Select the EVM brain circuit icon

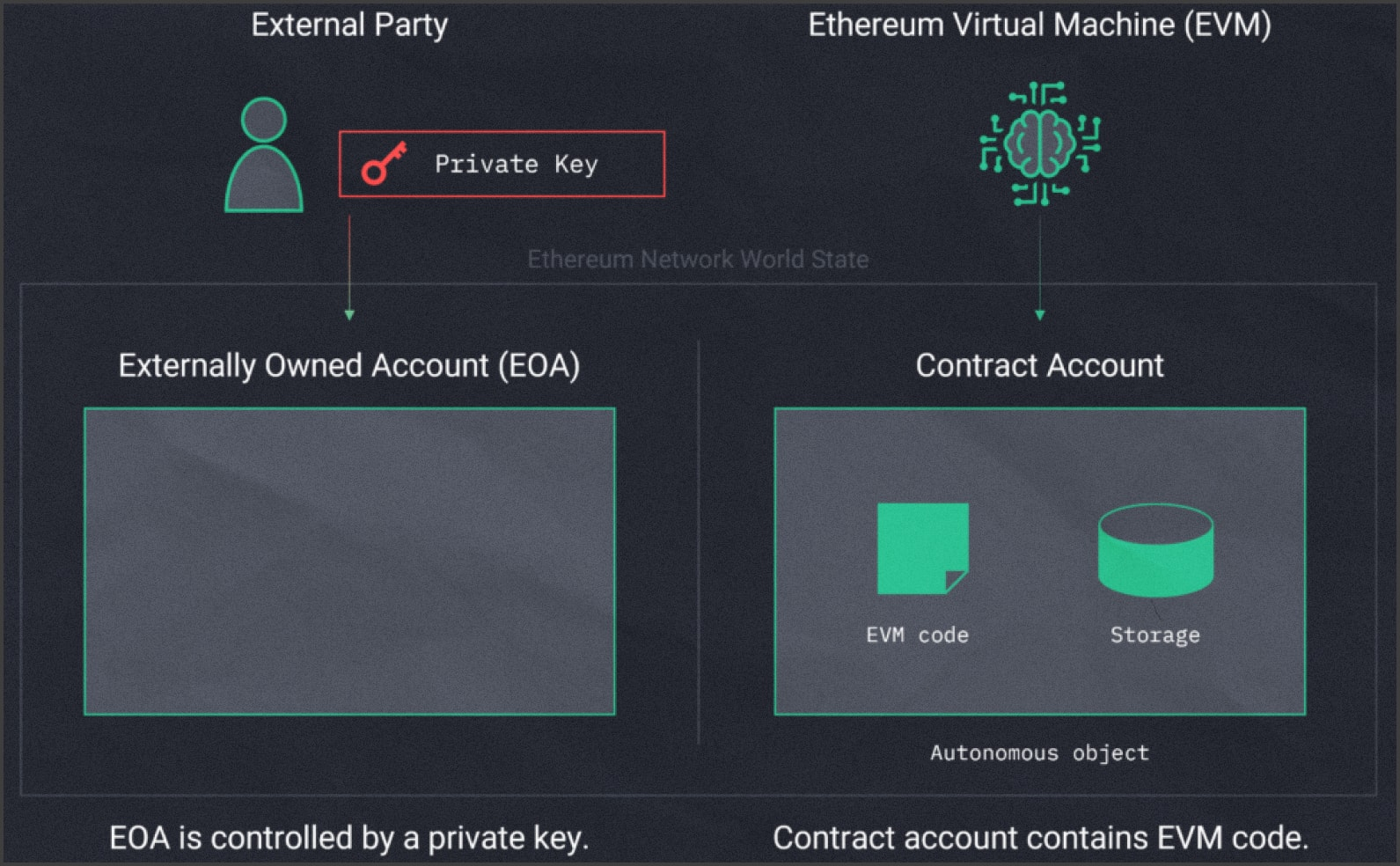point(1039,143)
